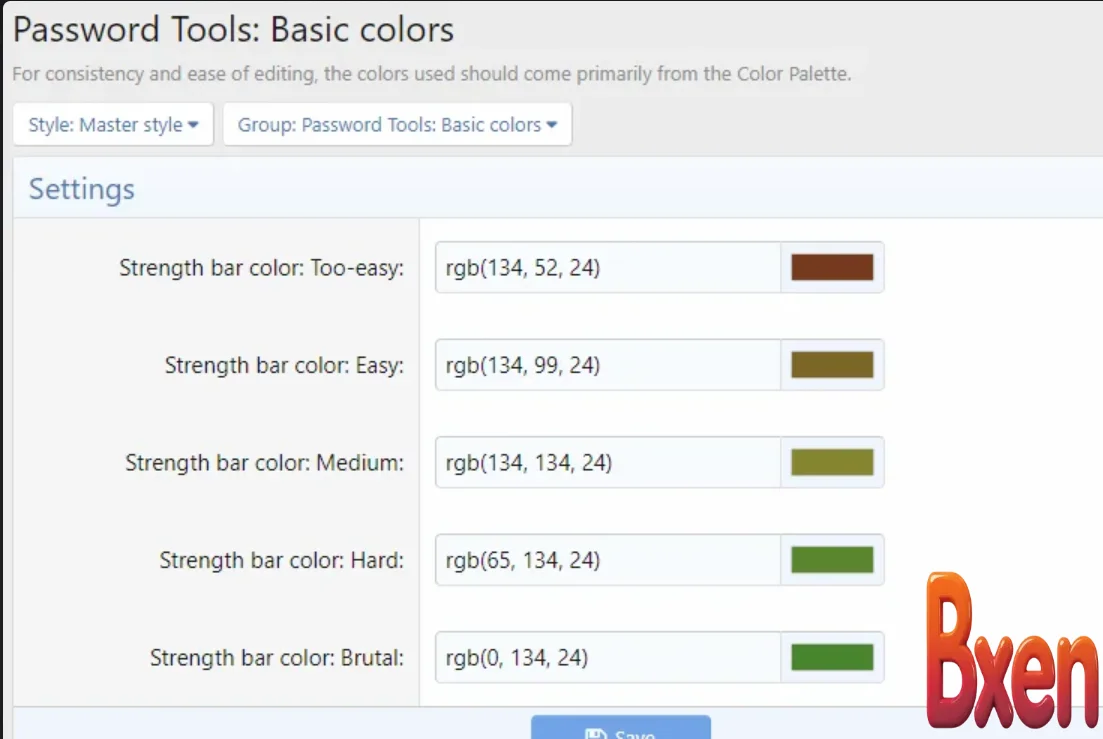1103x739 pixels.
Task: Open the Hard strength color picker swatch
Action: (832, 560)
